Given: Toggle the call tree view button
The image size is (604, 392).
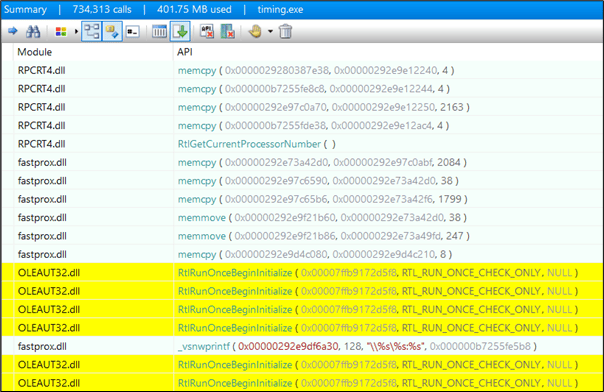Looking at the screenshot, I should click(92, 32).
